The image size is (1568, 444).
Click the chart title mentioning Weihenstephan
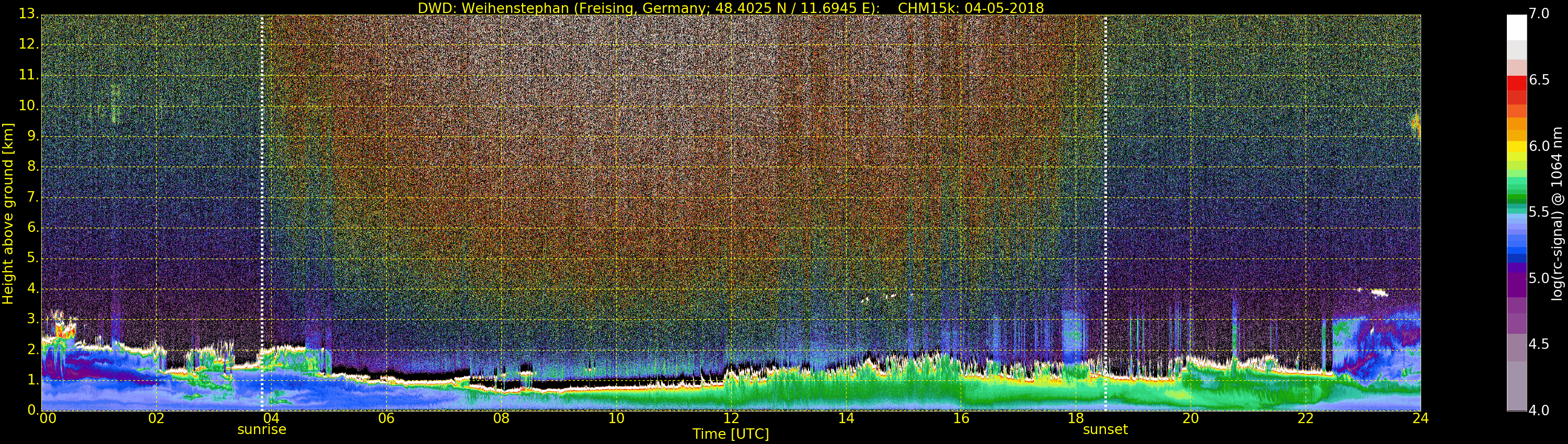click(731, 8)
